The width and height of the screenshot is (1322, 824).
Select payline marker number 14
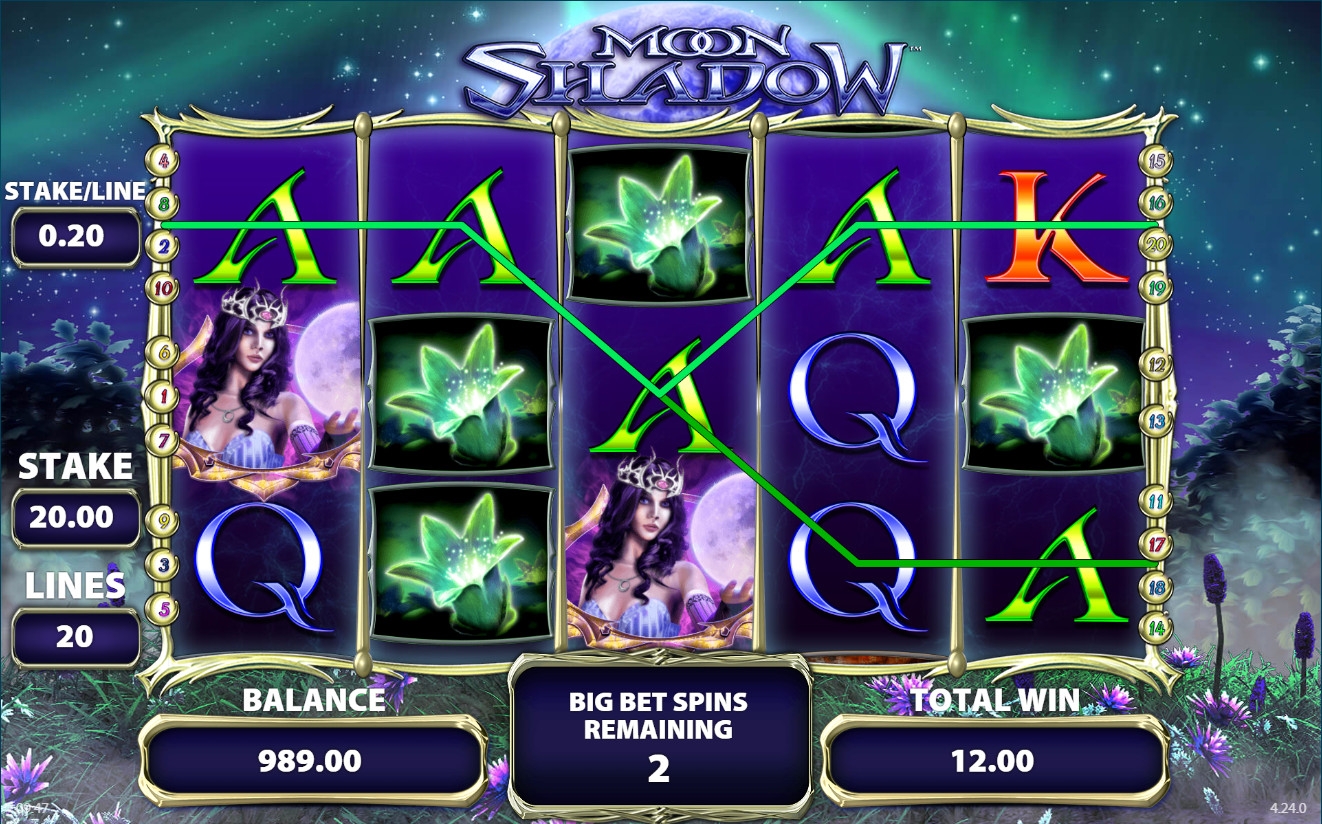tap(1157, 628)
